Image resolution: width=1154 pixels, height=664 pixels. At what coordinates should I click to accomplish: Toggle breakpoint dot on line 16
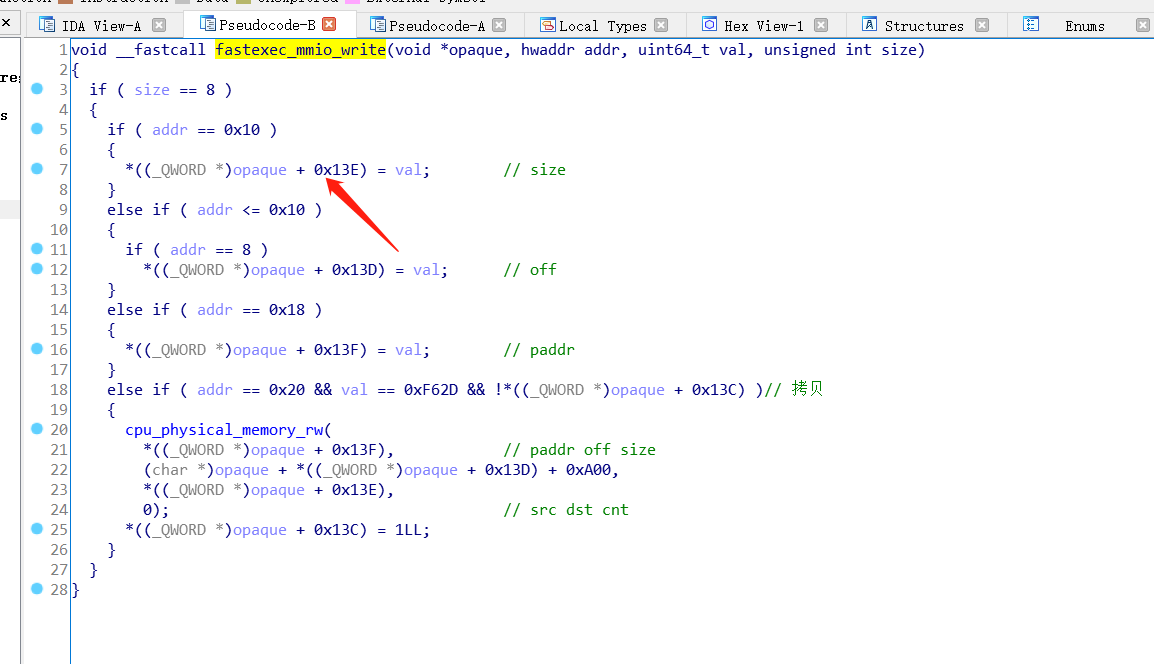pos(37,349)
